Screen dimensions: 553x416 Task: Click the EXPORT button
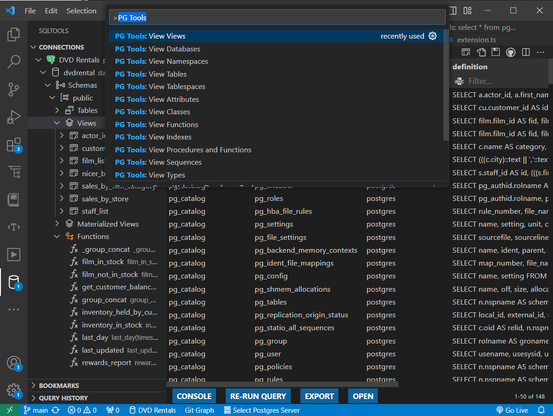click(x=319, y=396)
